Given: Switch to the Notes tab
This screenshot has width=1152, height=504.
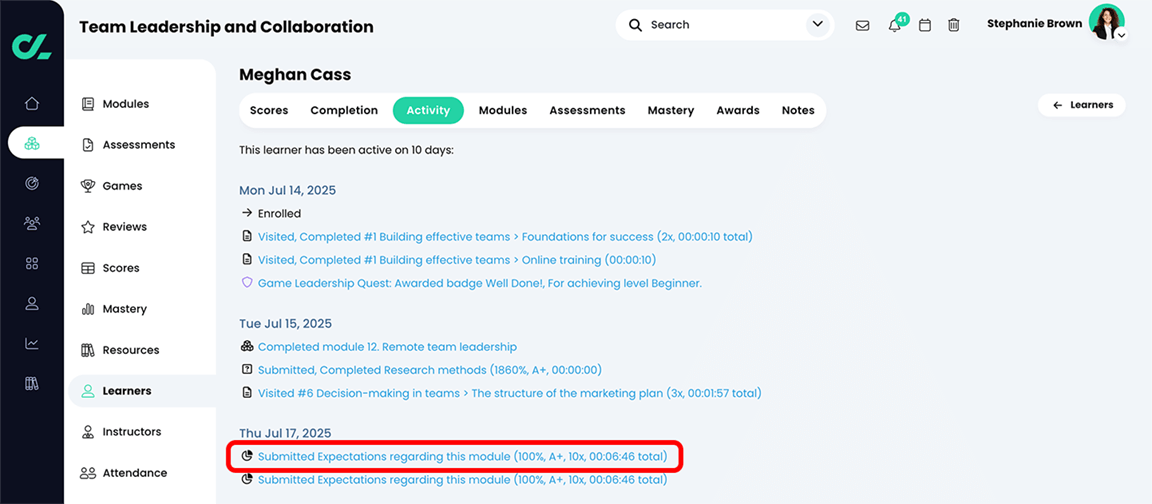Looking at the screenshot, I should [798, 110].
